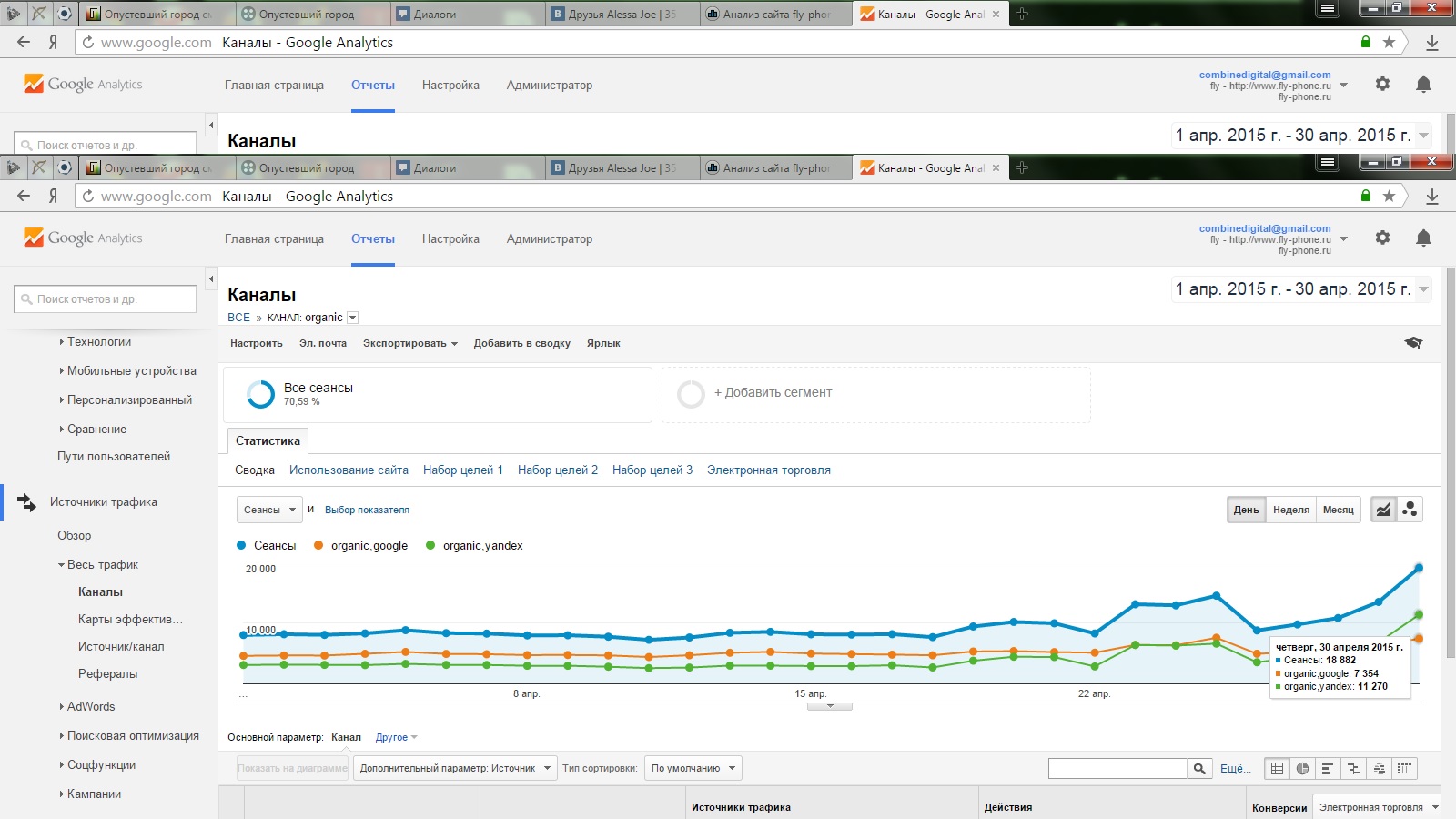Click the orange organic,google legend dot
This screenshot has width=1456, height=819.
pyautogui.click(x=318, y=545)
